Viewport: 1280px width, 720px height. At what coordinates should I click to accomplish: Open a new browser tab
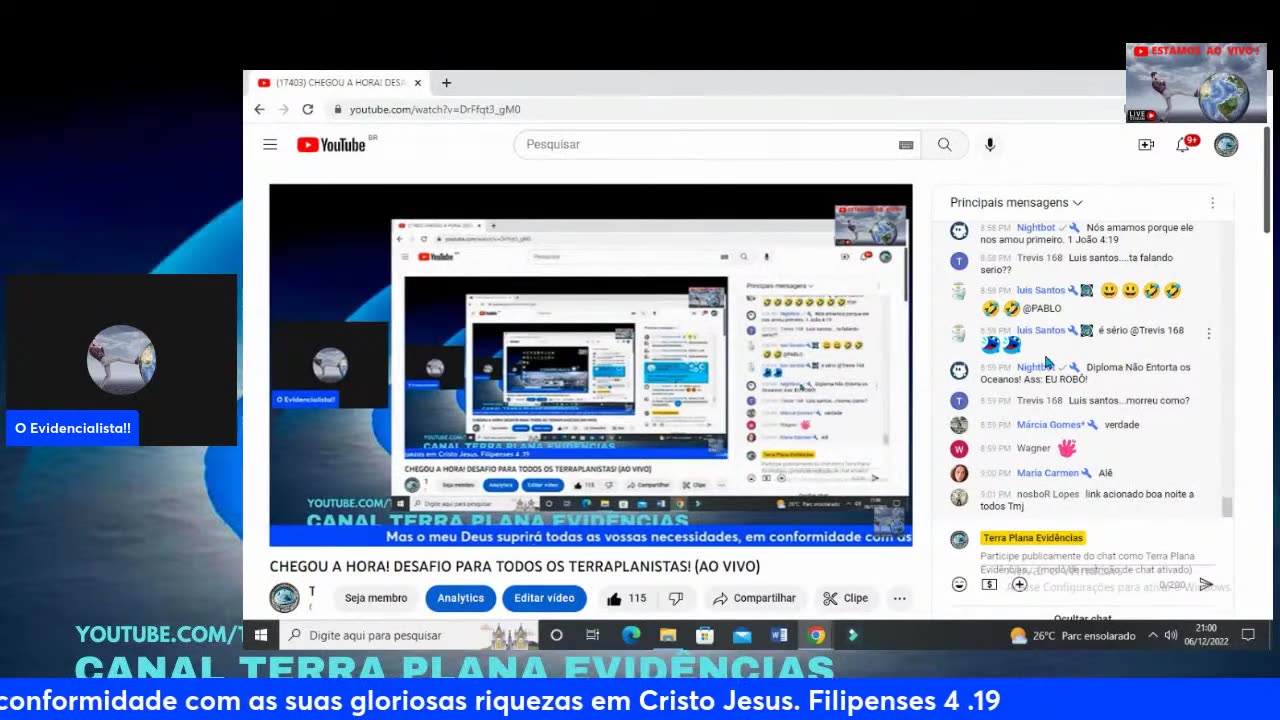(447, 83)
